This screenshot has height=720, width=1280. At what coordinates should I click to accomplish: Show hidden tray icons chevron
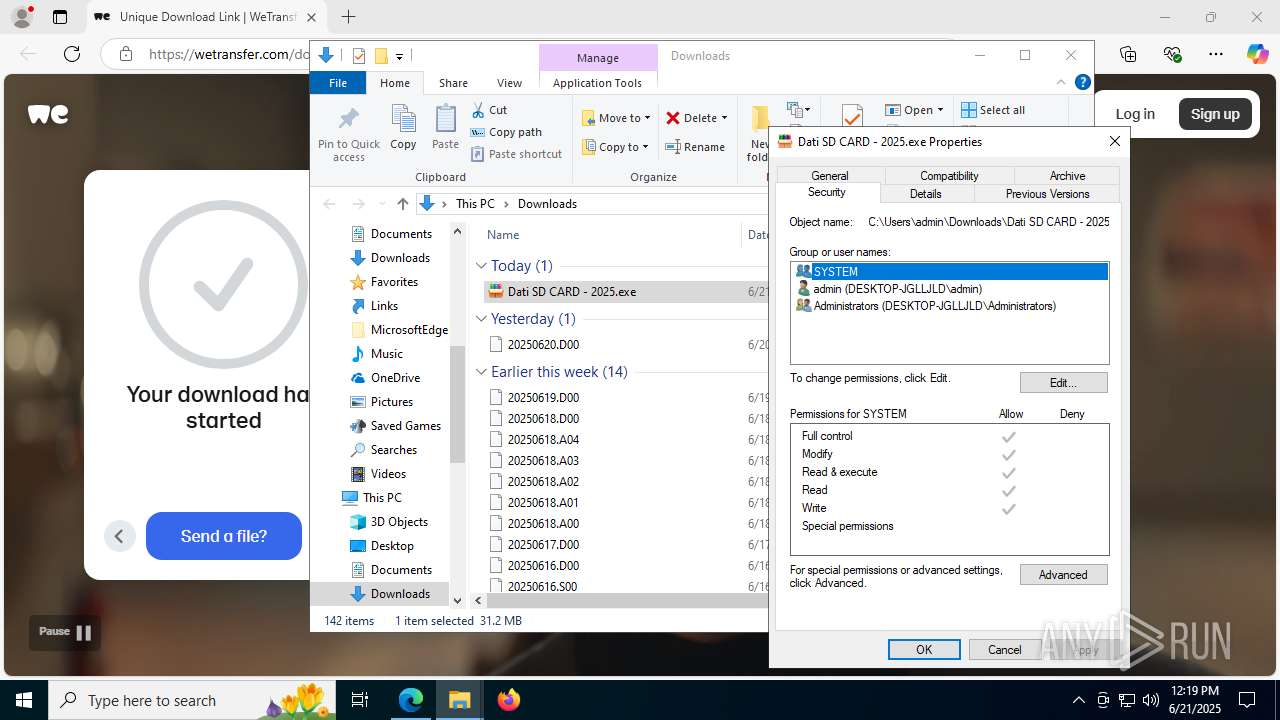(1078, 700)
